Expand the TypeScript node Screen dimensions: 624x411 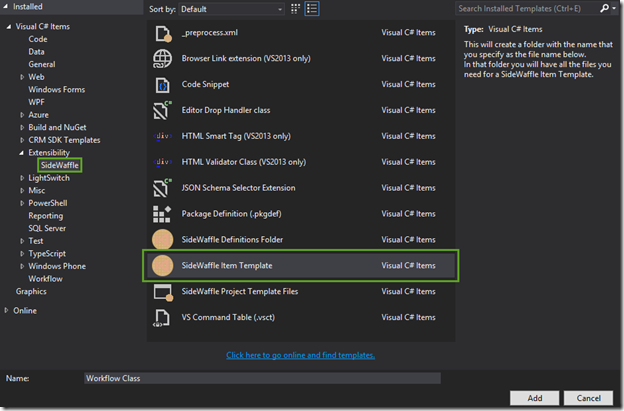(x=22, y=254)
